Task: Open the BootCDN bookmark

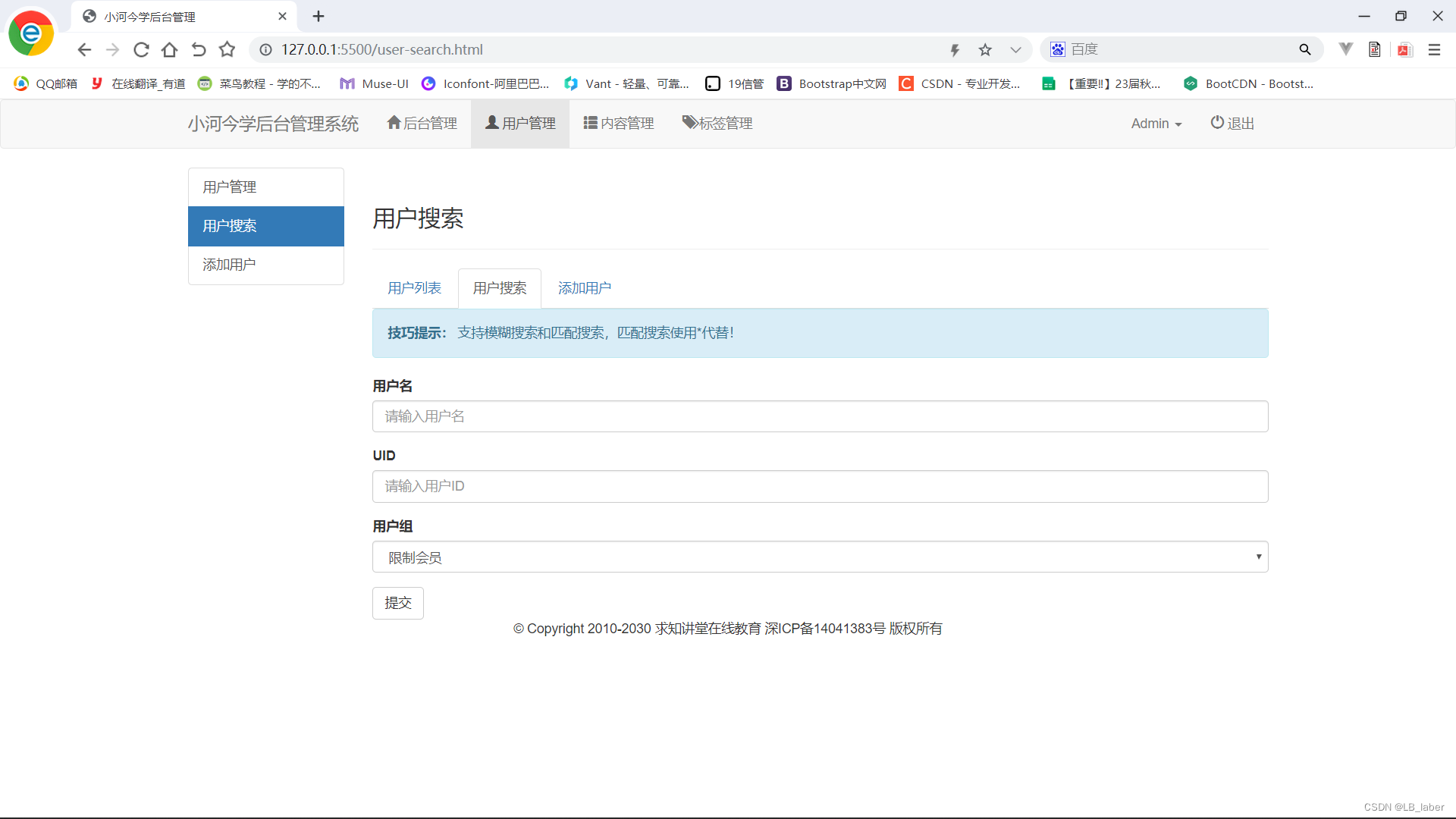Action: click(1248, 83)
